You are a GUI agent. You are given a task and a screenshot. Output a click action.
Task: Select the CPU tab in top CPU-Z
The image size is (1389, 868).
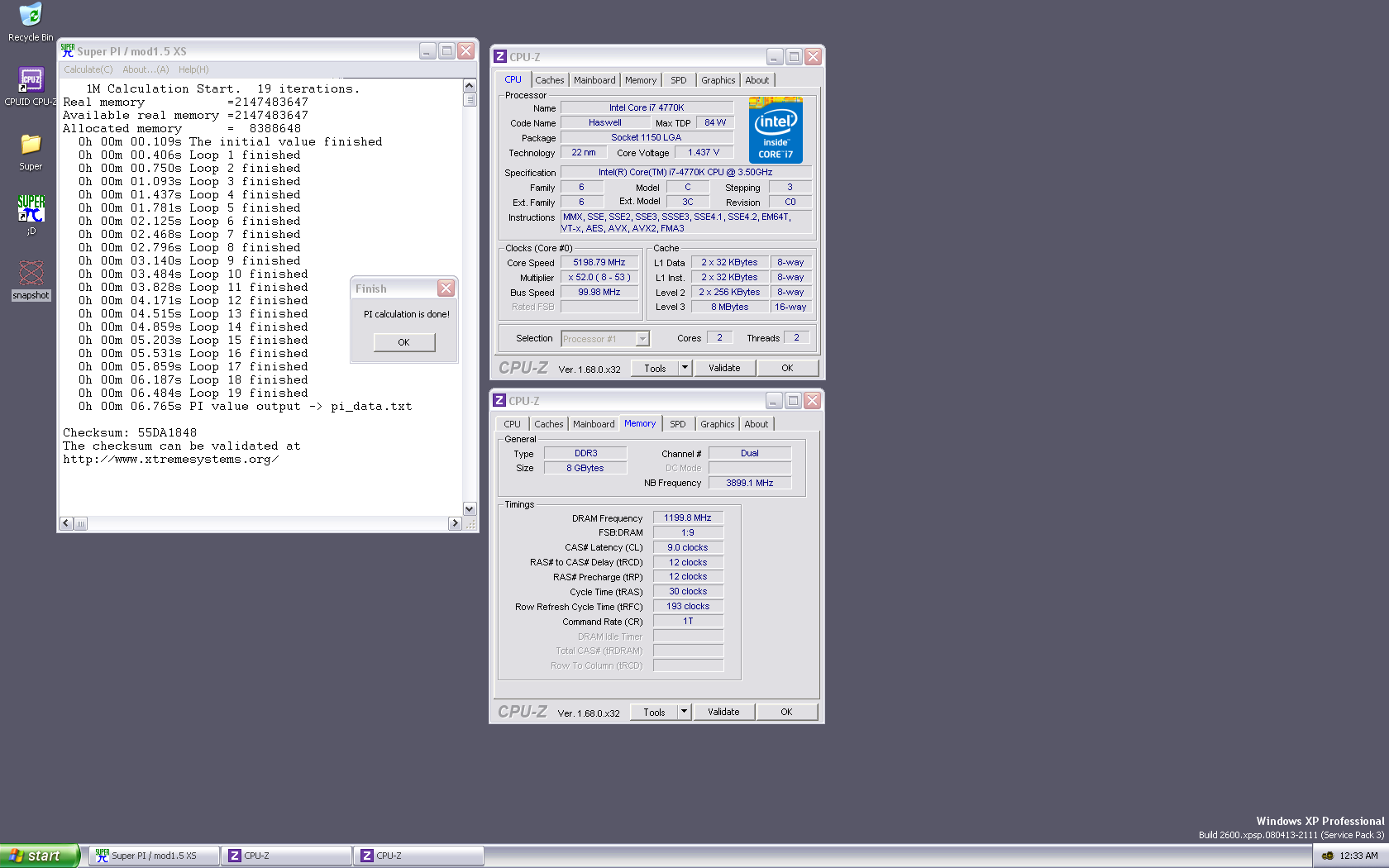coord(513,79)
